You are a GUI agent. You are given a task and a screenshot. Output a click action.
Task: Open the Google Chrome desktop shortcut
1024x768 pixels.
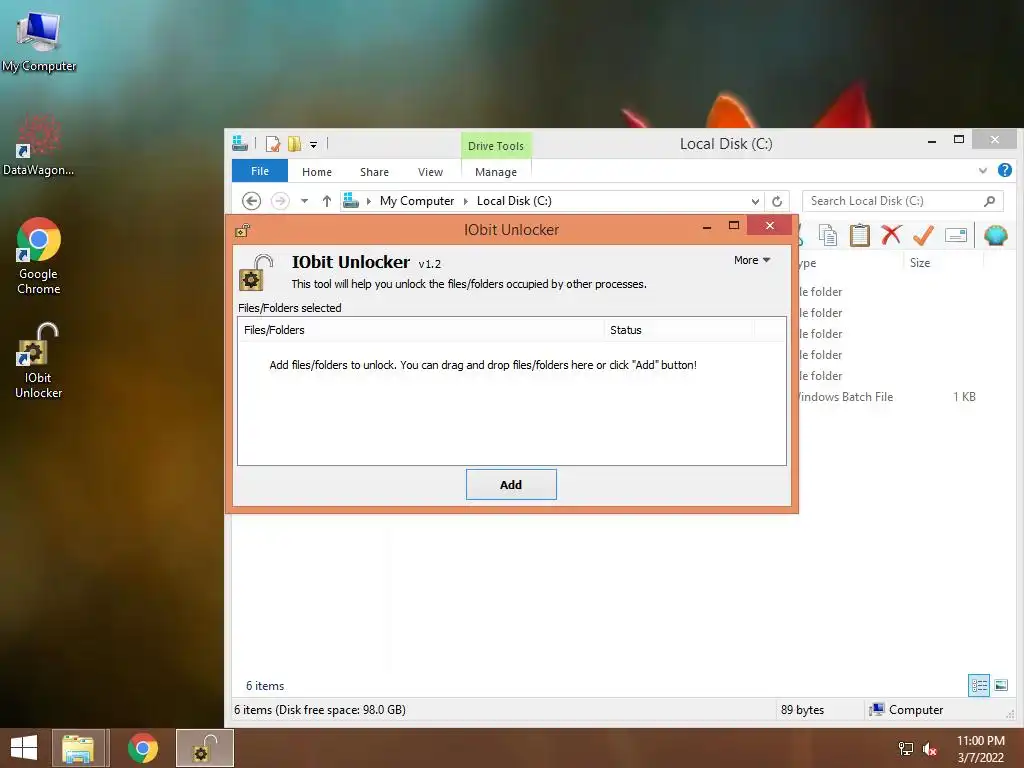pos(39,256)
